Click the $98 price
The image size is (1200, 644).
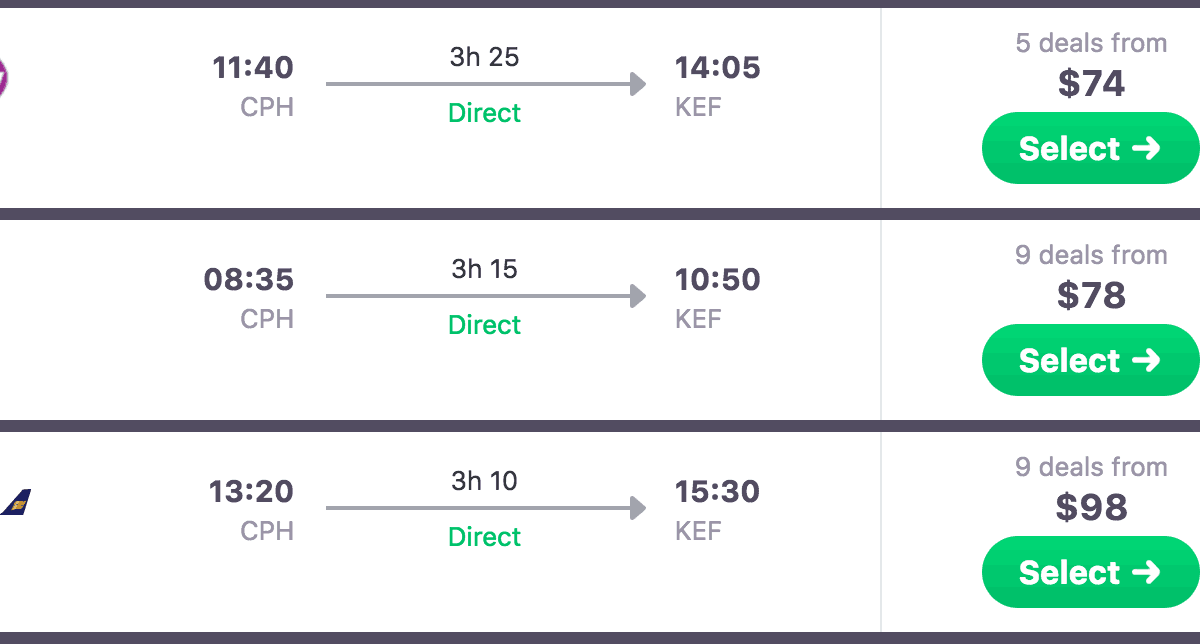coord(1091,507)
